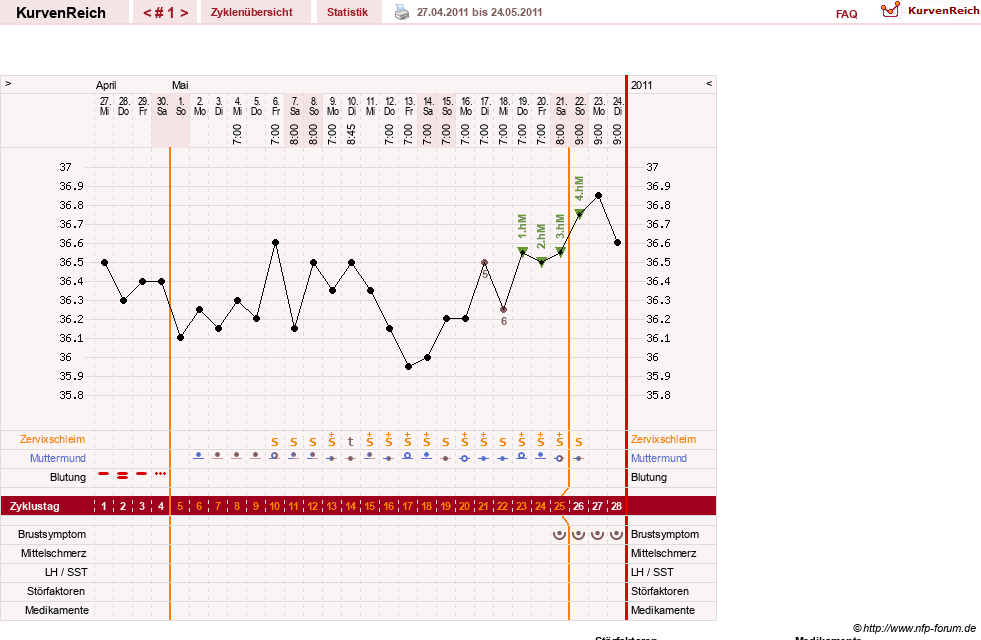Click lowest temperature point on day 17

click(409, 367)
